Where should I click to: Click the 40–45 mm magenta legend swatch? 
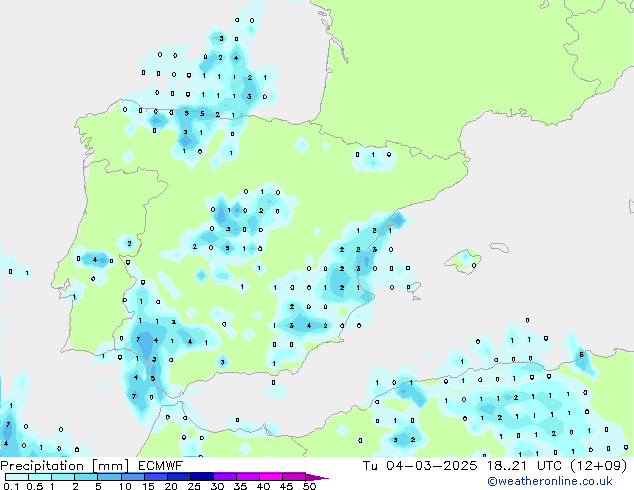[271, 477]
